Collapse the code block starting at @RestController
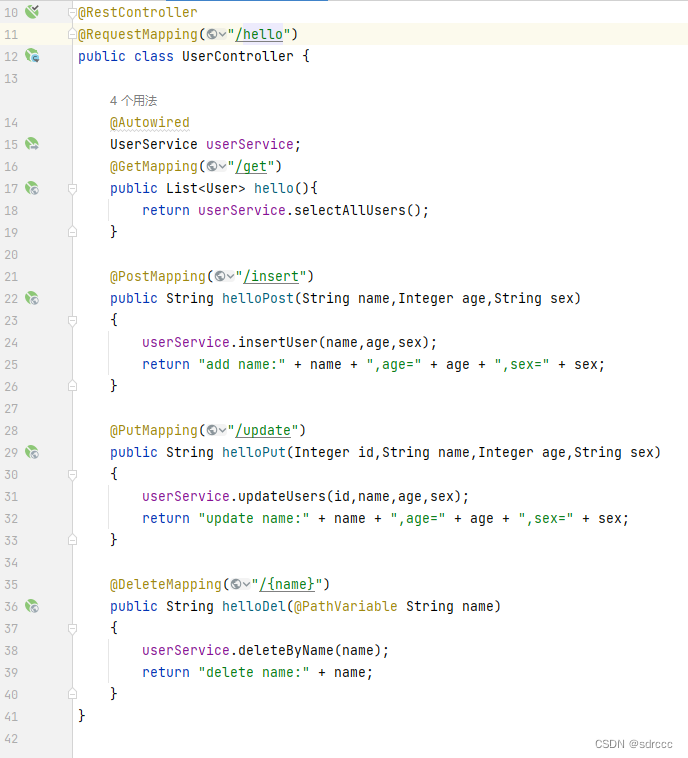The height and width of the screenshot is (758, 688). pos(72,12)
